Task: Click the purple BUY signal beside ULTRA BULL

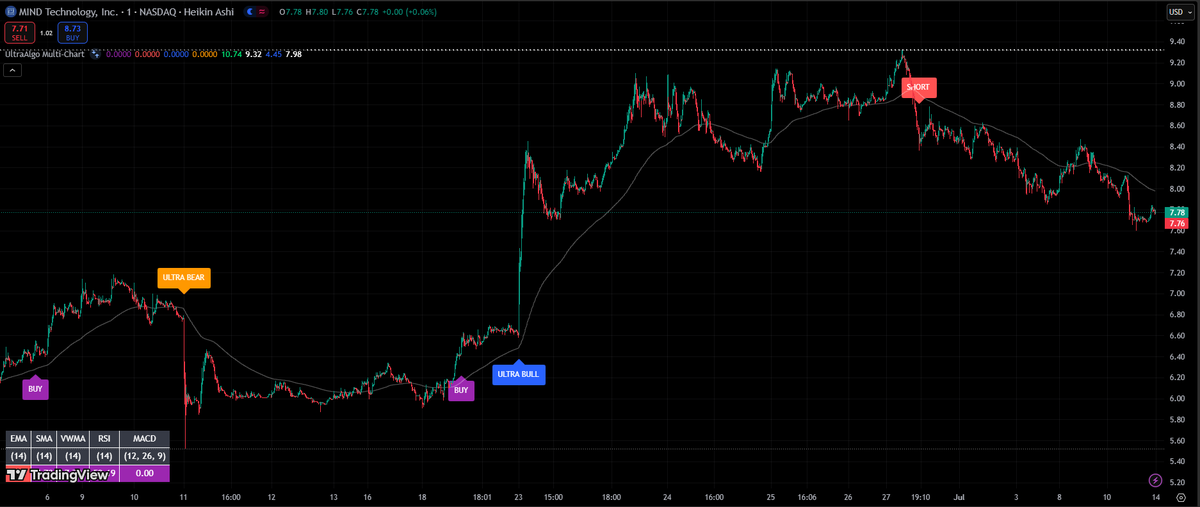Action: 461,390
